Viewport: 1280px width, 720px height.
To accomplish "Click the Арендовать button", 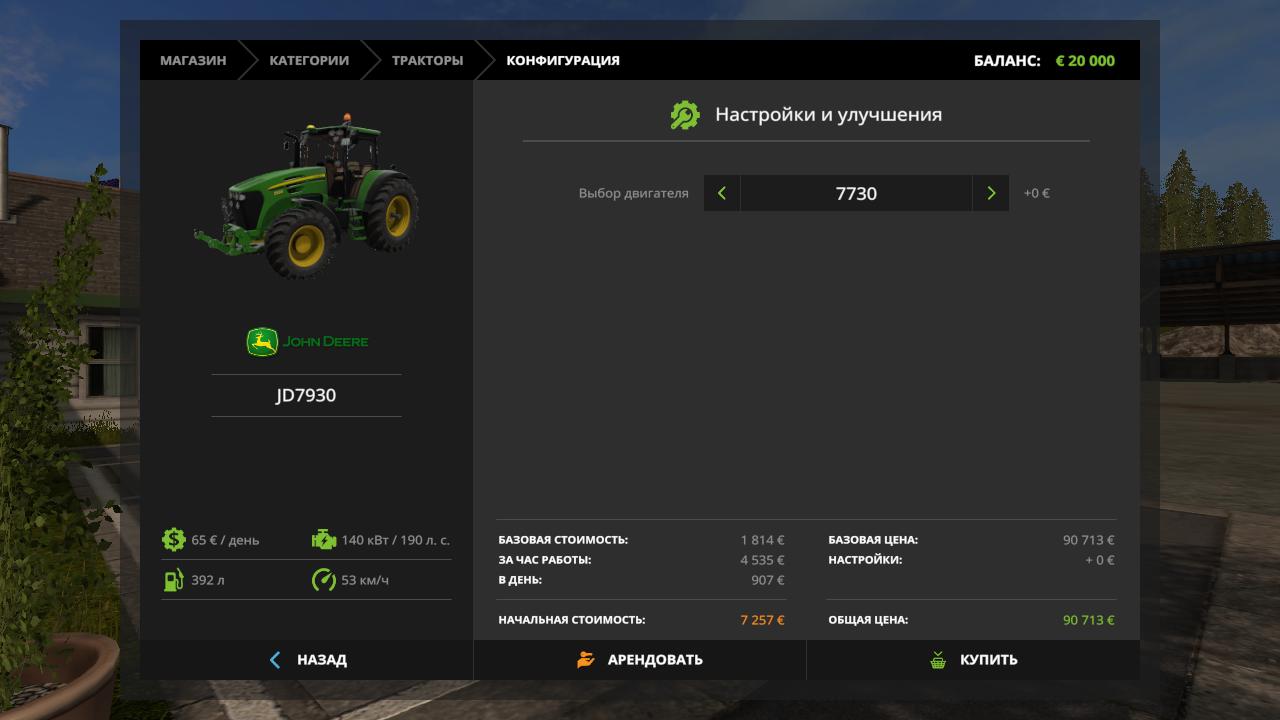I will [640, 660].
